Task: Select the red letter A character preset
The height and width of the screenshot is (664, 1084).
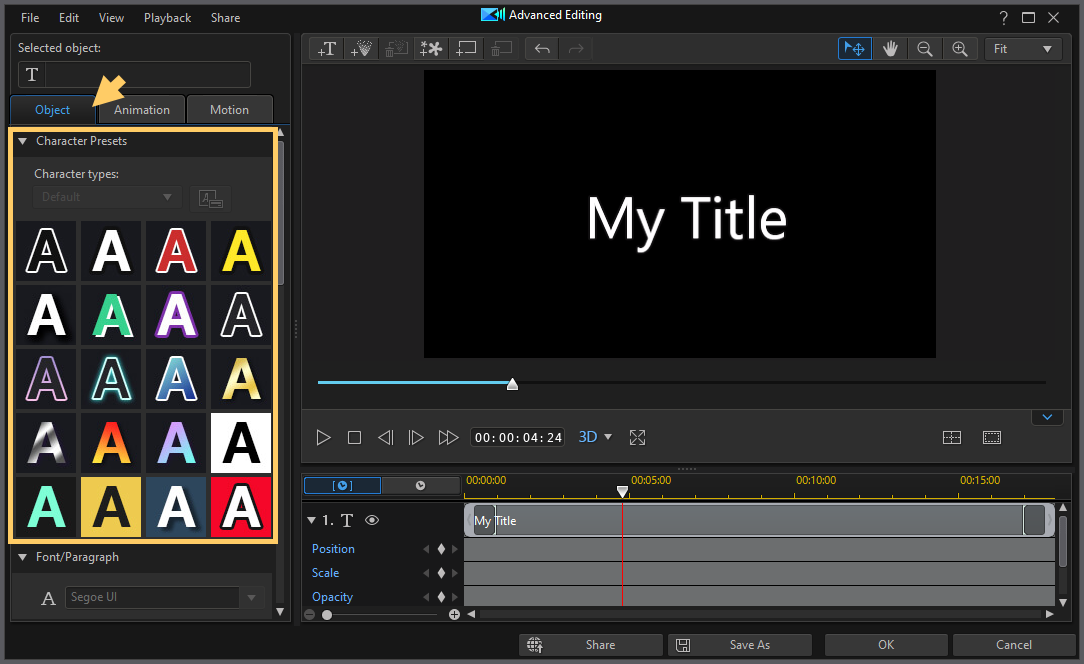Action: pos(176,251)
